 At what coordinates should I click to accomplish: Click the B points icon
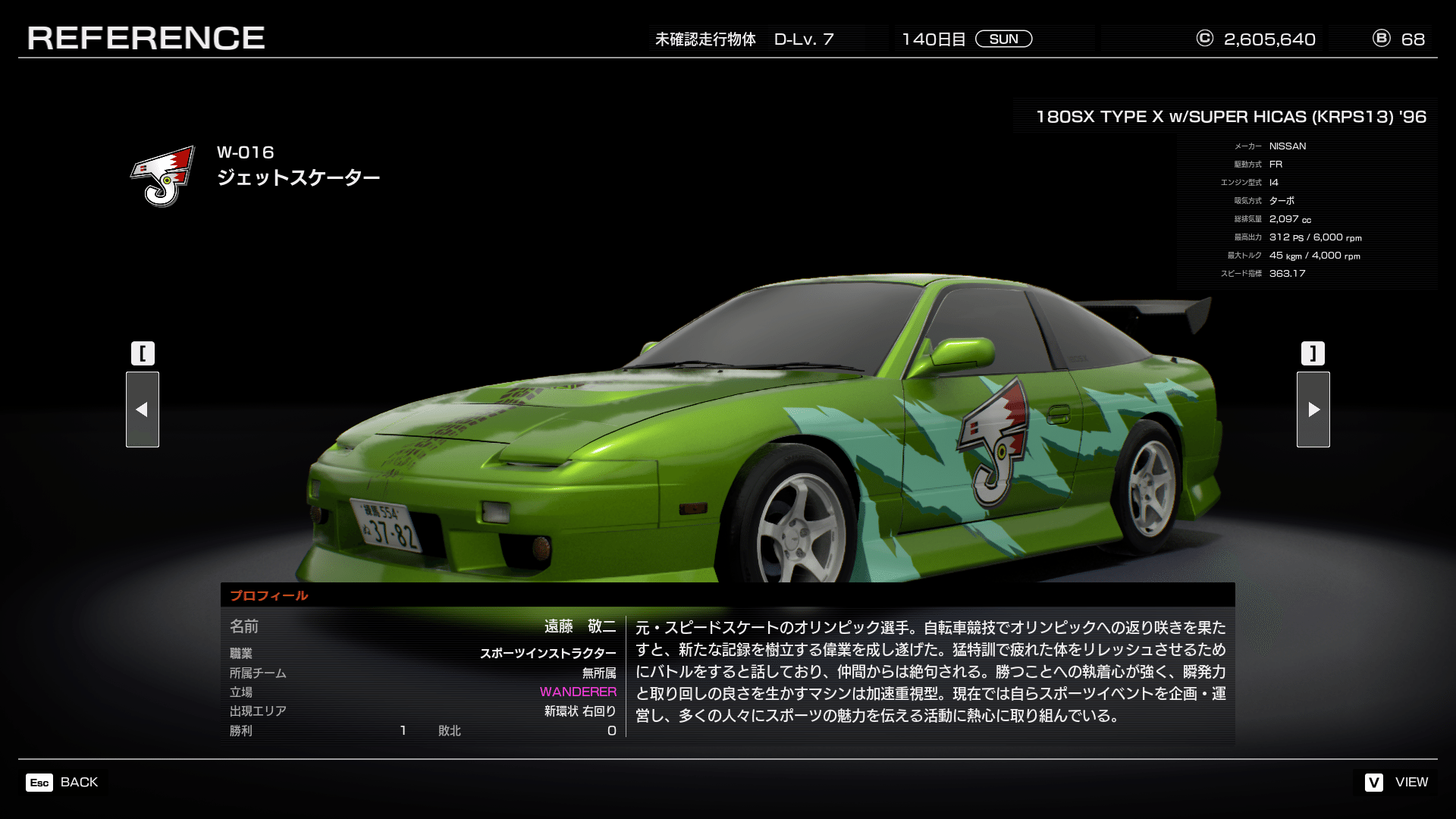[1381, 39]
